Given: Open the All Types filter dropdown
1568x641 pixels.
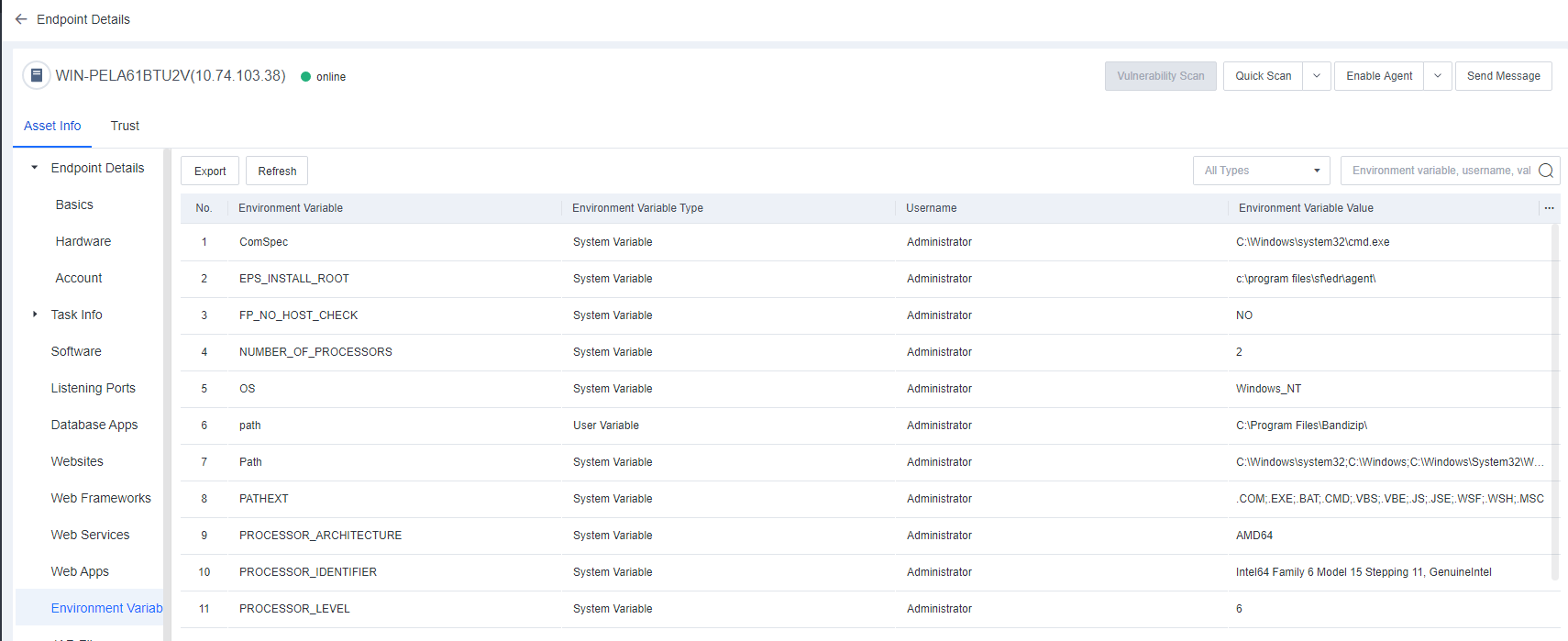Looking at the screenshot, I should [x=1261, y=171].
